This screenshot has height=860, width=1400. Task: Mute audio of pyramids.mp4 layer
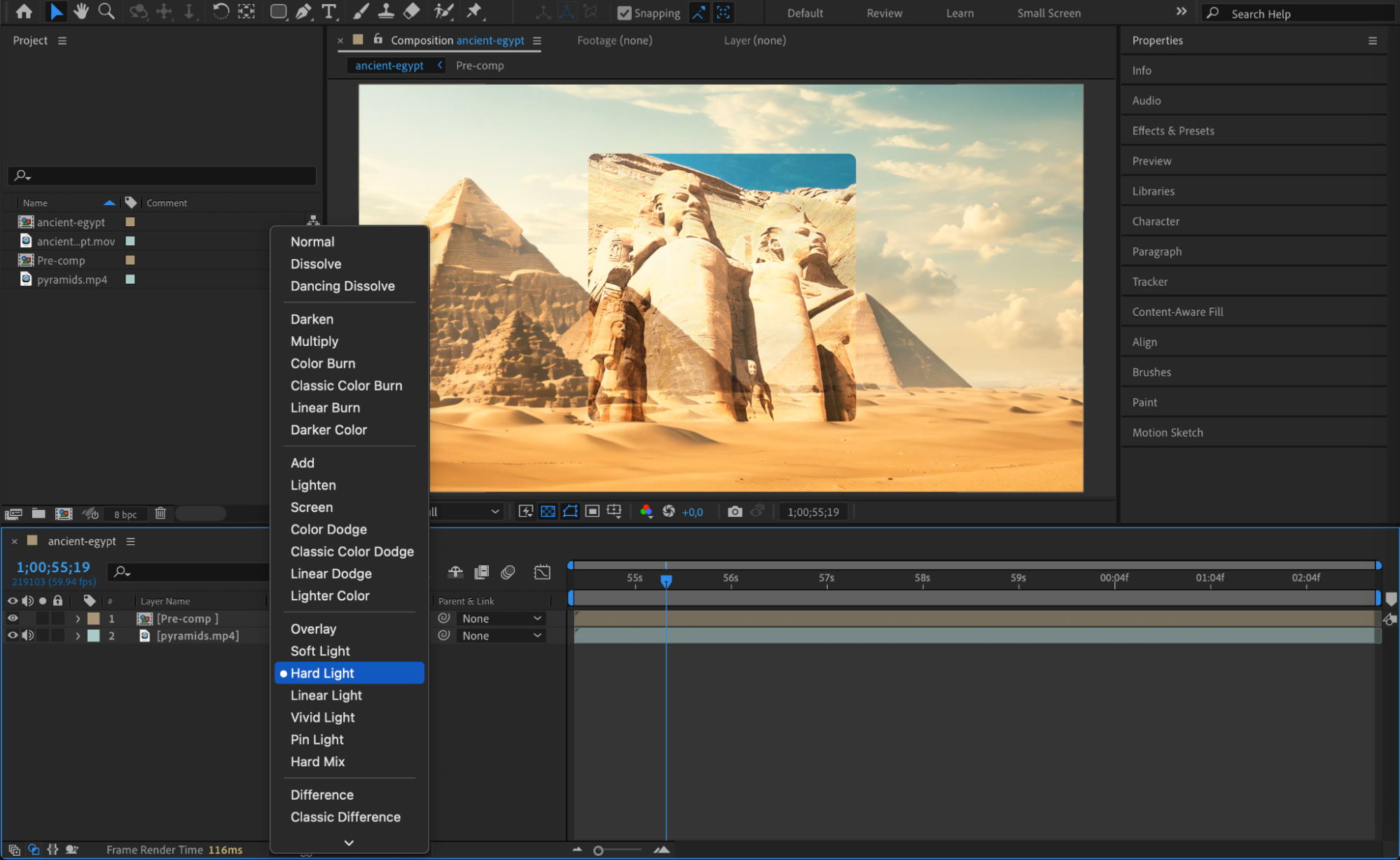[x=28, y=635]
